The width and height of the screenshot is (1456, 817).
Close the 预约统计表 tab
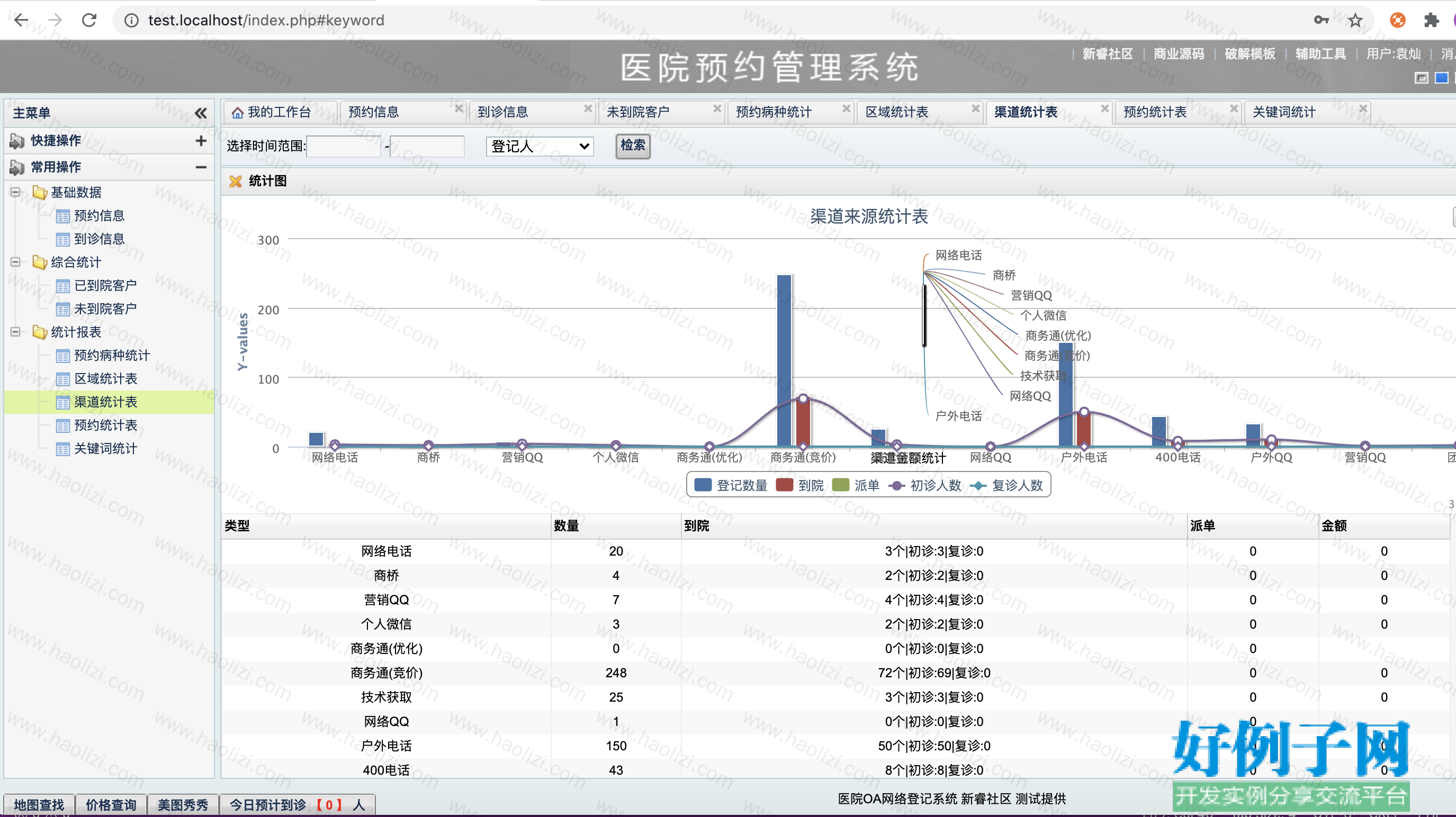pos(1234,108)
